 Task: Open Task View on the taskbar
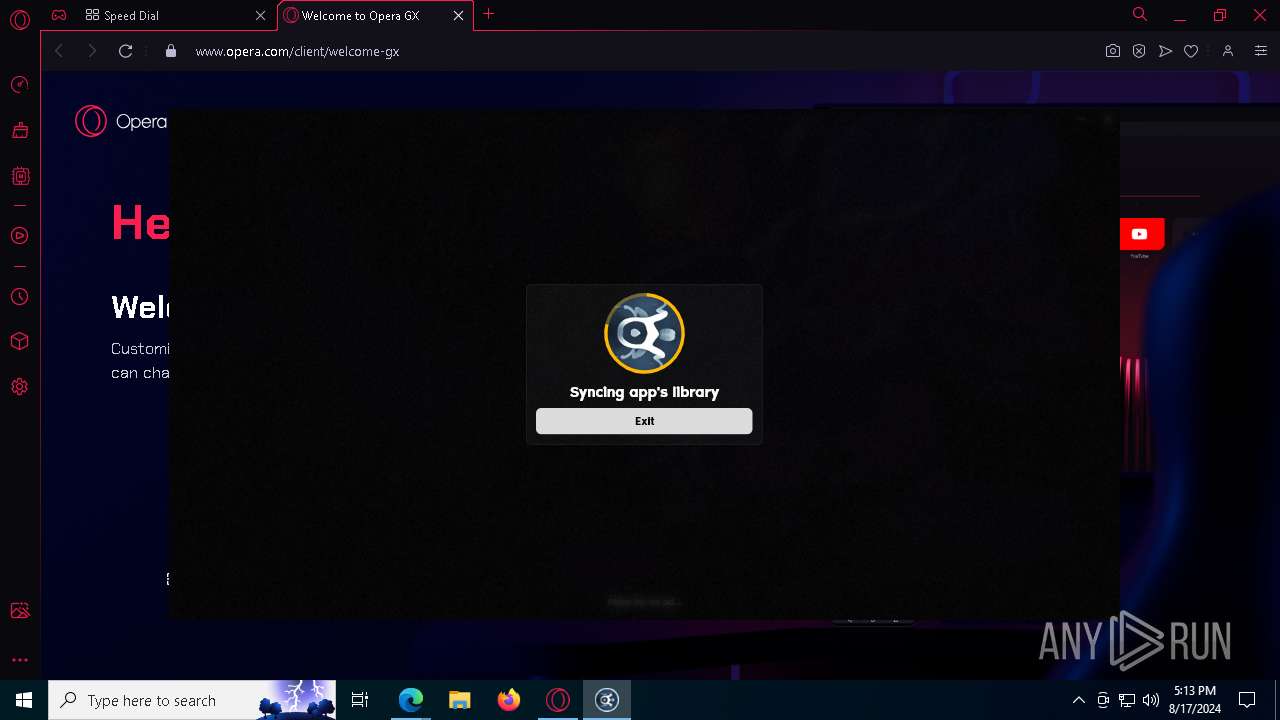click(x=360, y=700)
